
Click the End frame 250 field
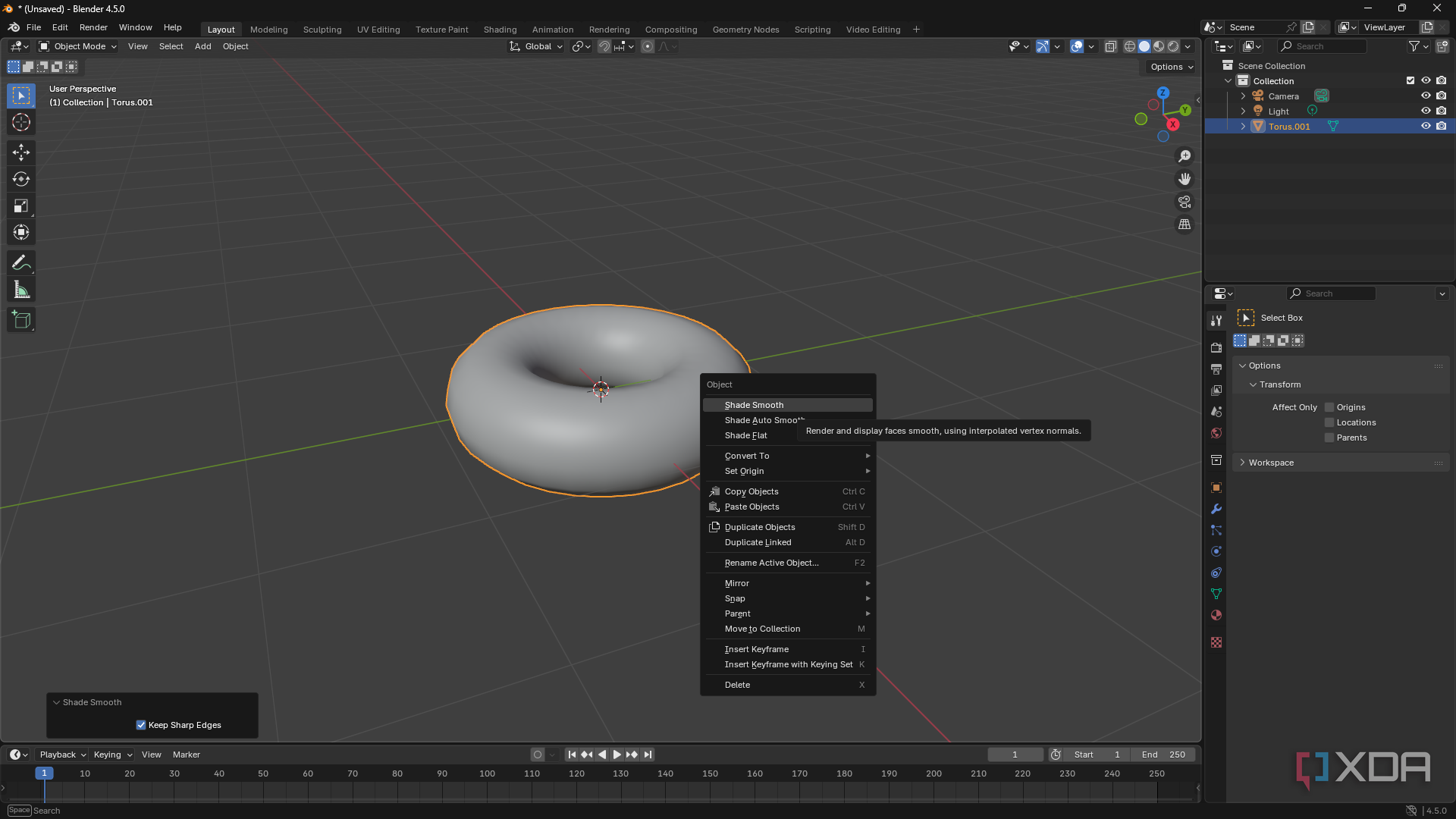pyautogui.click(x=1163, y=755)
